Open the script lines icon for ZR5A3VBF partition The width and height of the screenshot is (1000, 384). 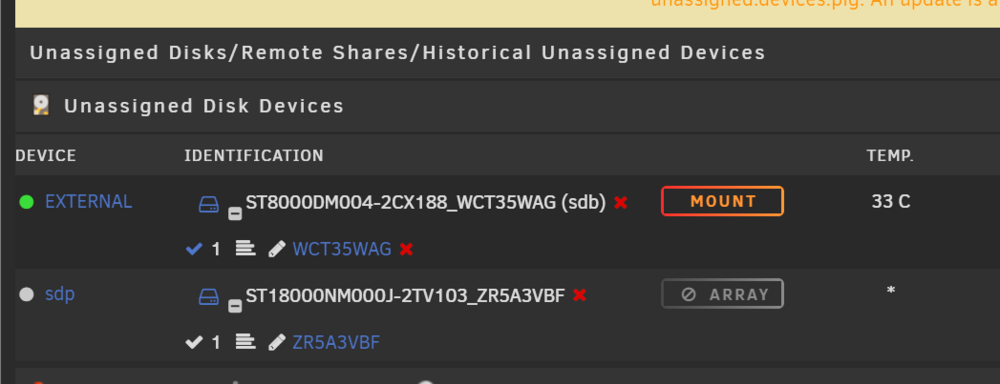(246, 342)
